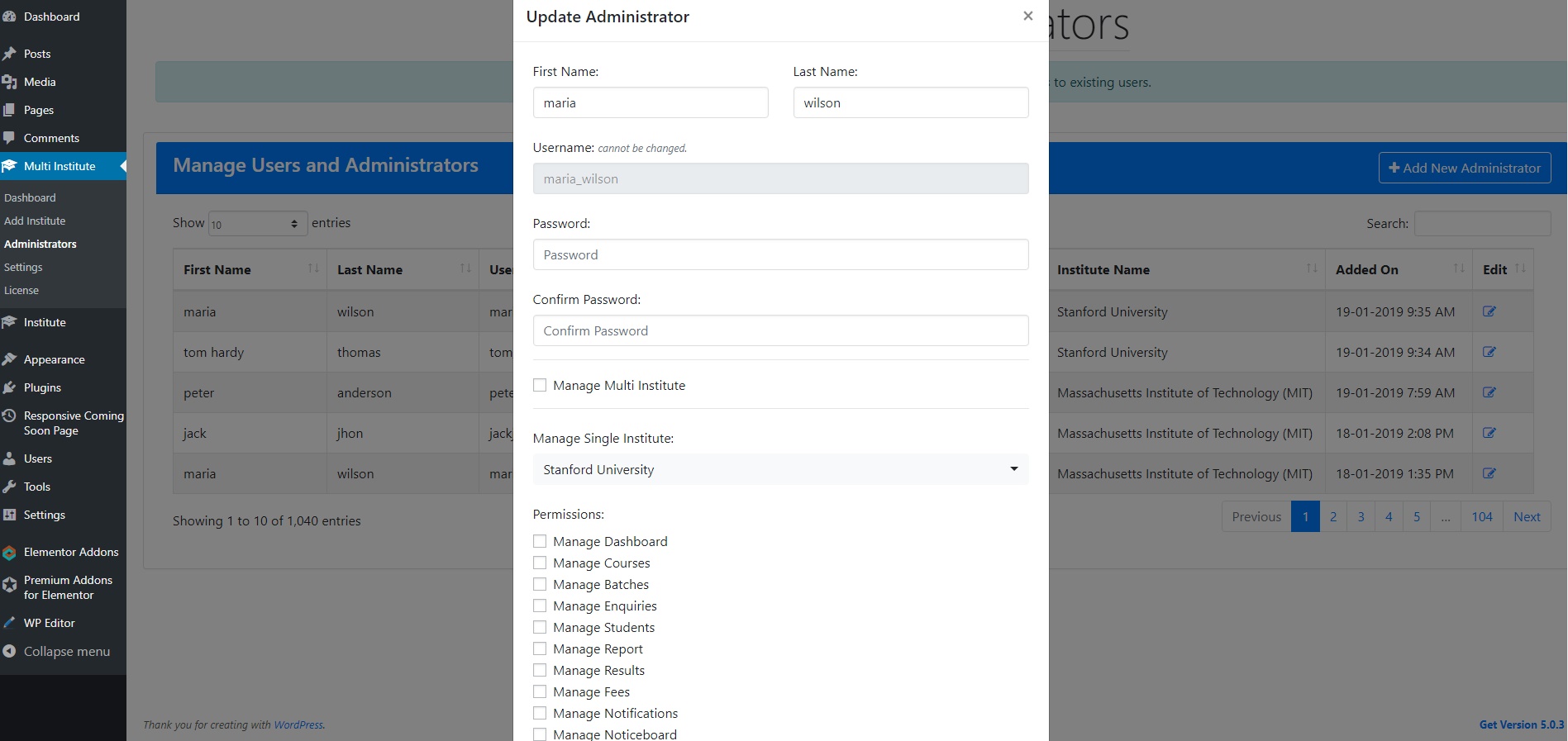Open the Manage Single Institute dropdown

(780, 469)
